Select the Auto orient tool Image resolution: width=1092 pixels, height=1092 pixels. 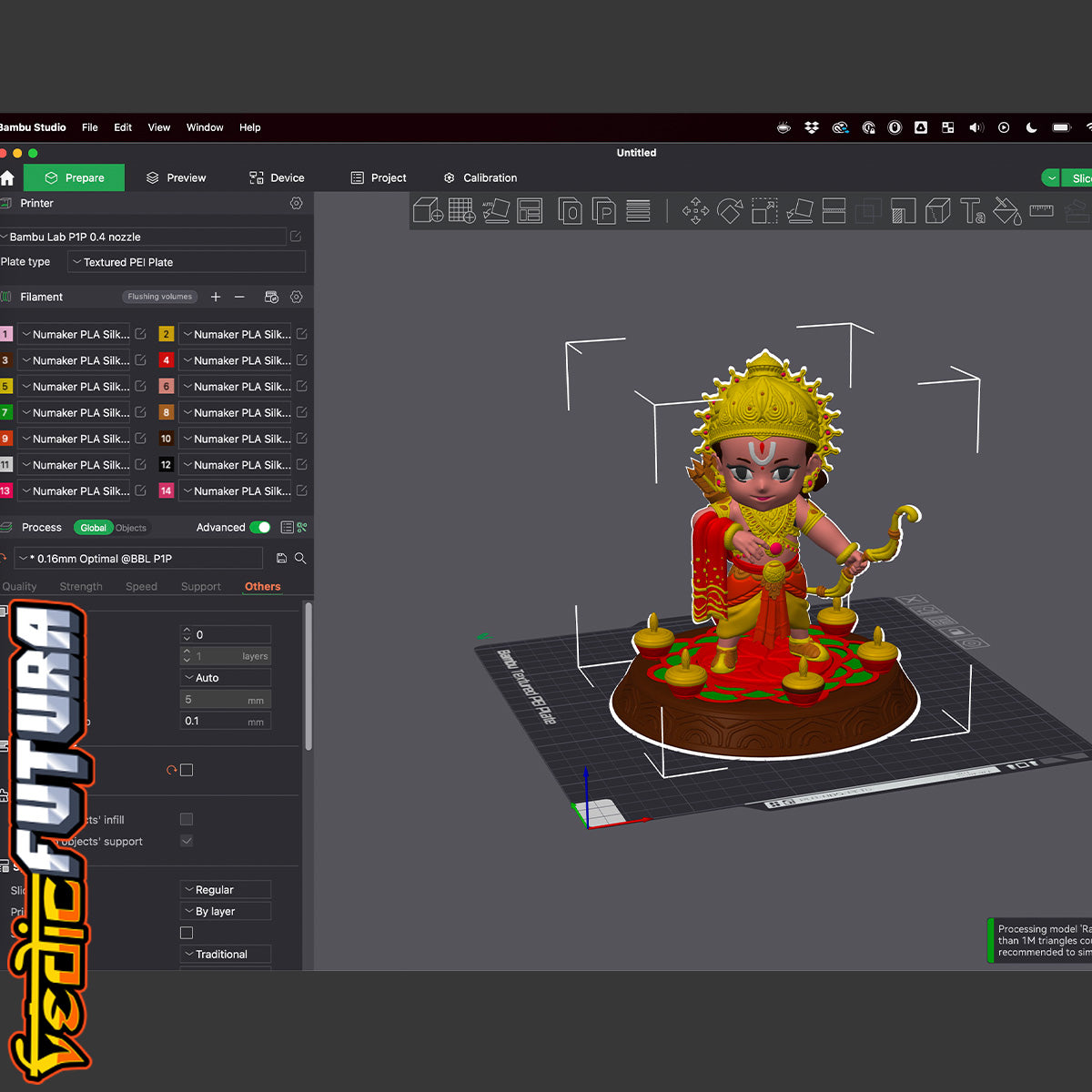496,212
